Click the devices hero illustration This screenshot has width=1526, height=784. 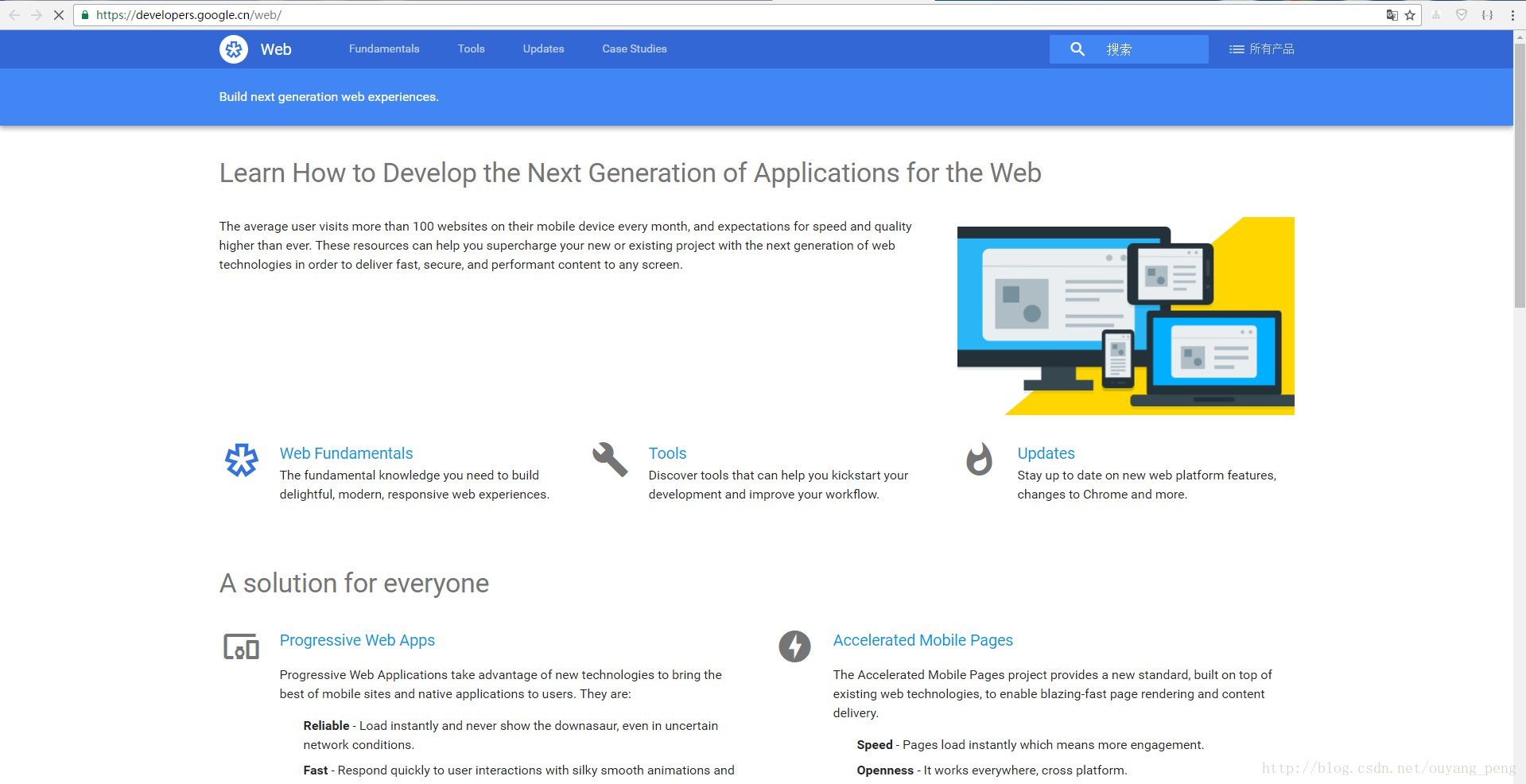tap(1125, 316)
